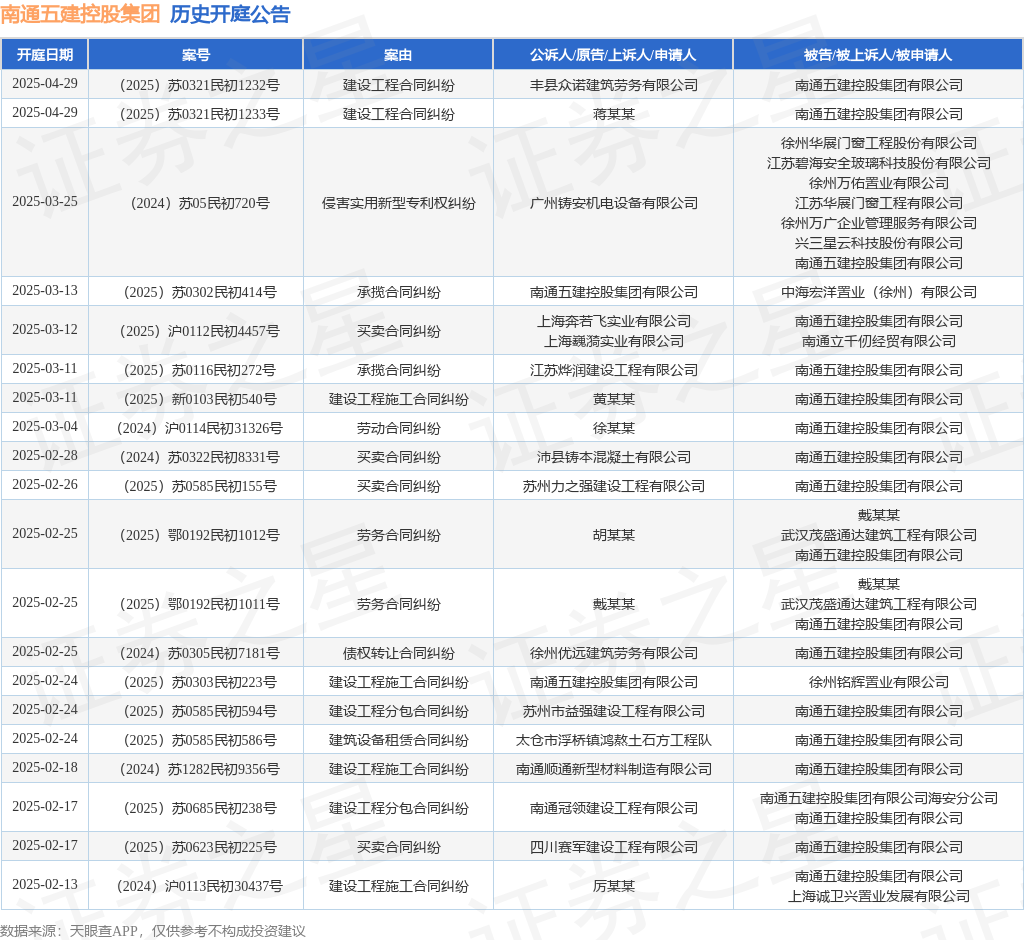Select case number (2025)苏0623民初225号
Image resolution: width=1024 pixels, height=940 pixels.
196,847
